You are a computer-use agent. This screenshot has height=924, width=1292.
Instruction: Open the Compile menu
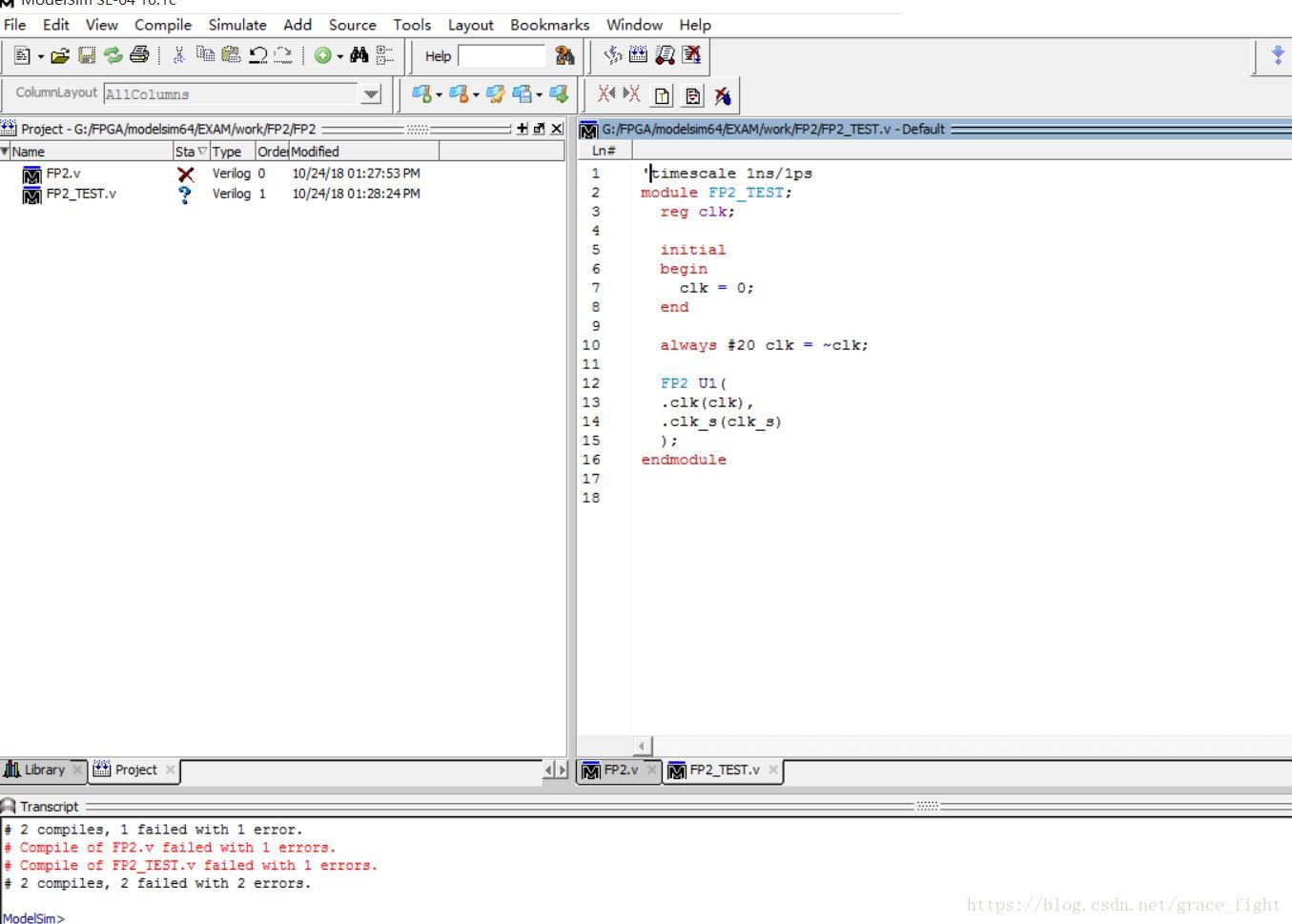pos(163,25)
